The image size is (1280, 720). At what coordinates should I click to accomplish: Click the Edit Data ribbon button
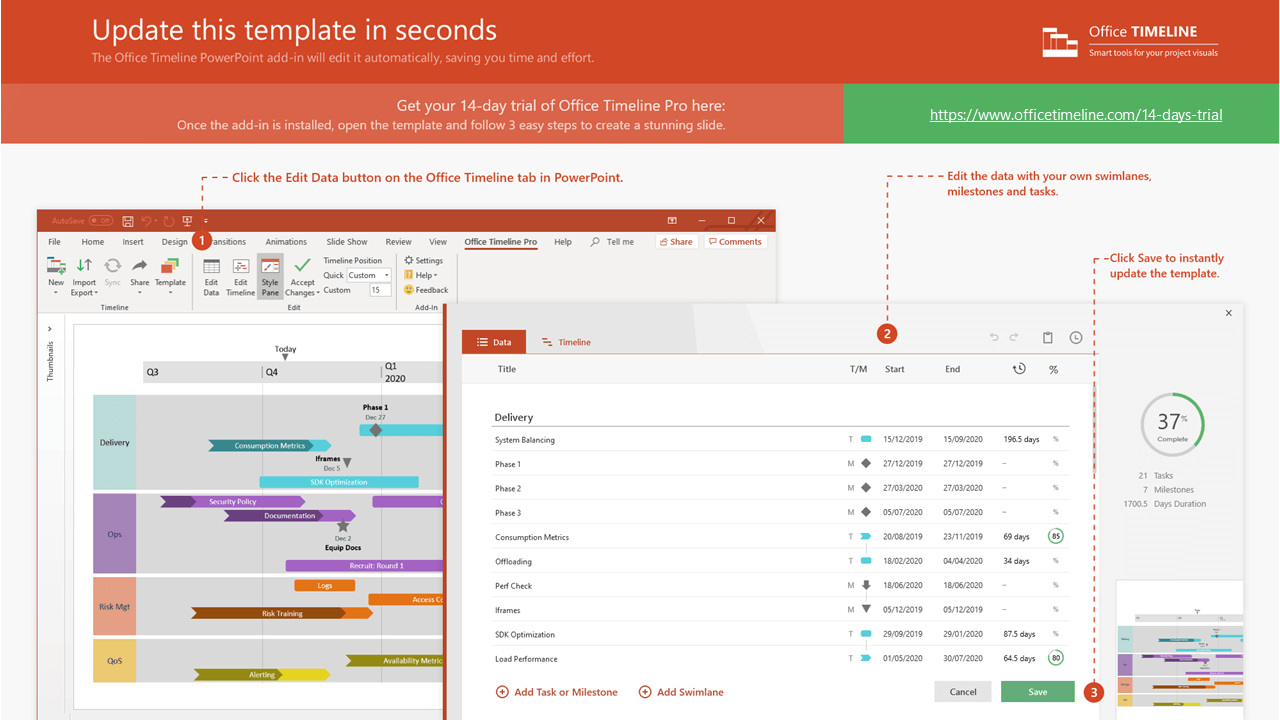click(x=211, y=275)
